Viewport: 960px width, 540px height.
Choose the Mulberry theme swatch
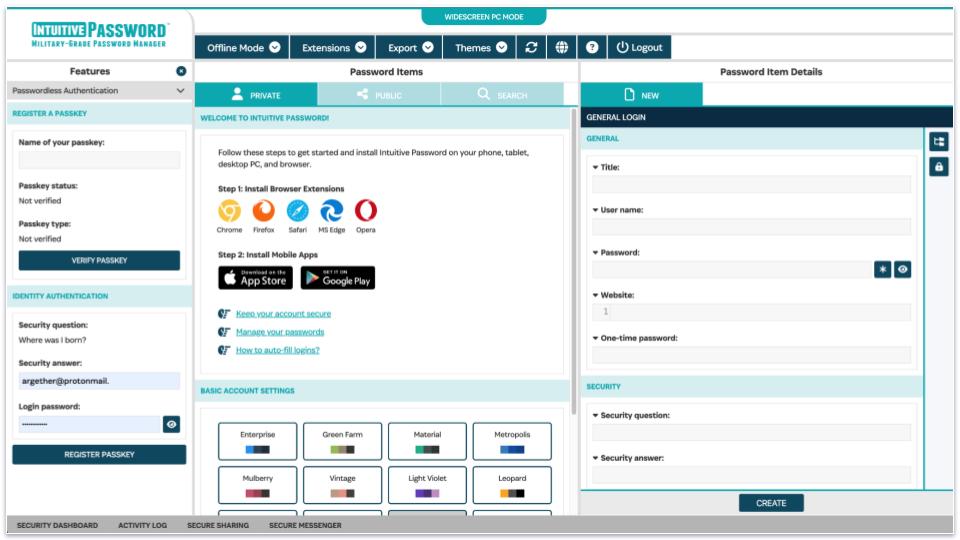tap(258, 485)
